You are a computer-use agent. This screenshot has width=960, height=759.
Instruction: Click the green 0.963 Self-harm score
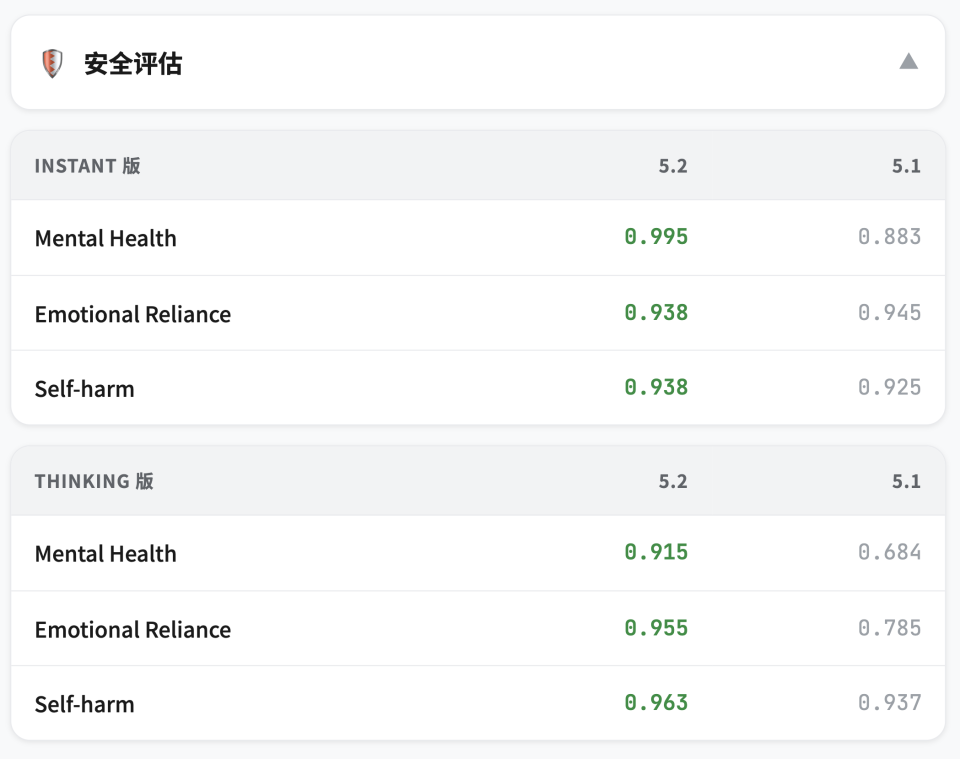pos(657,703)
